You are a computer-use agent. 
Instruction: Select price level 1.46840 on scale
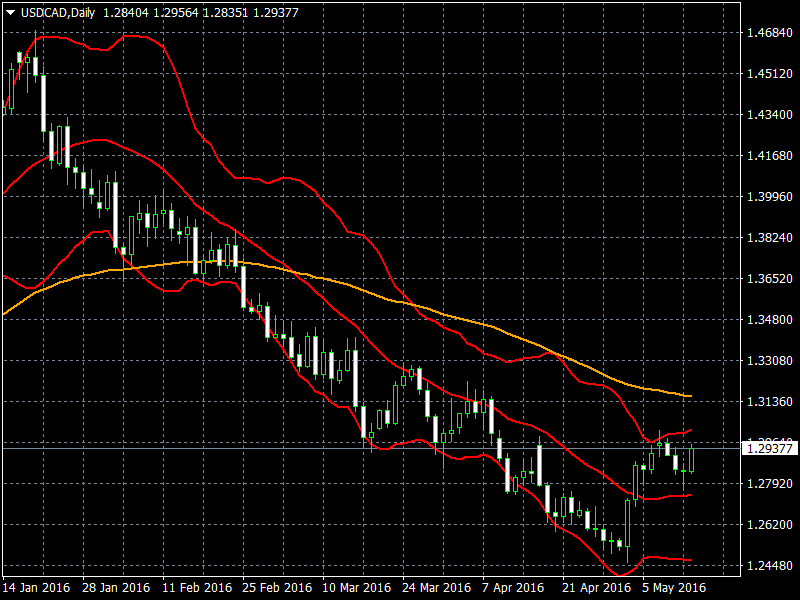pos(770,33)
